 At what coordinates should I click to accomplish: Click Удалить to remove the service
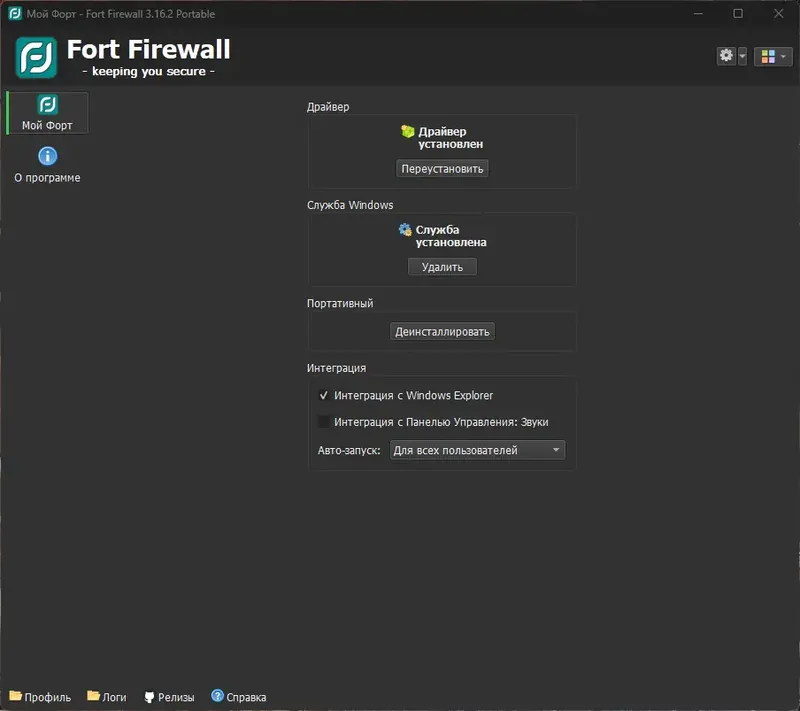tap(442, 267)
